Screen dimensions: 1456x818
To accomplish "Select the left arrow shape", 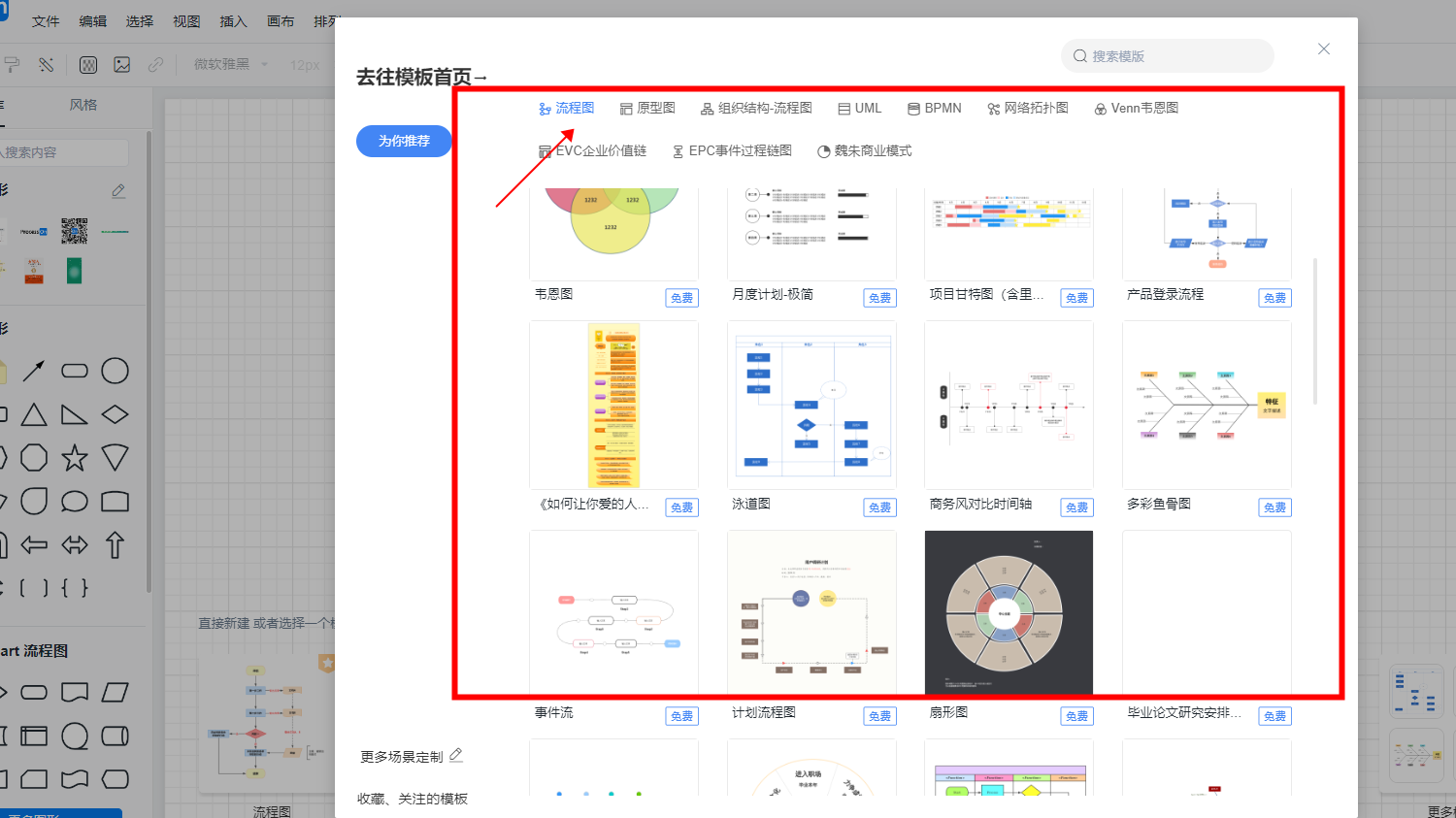I will coord(34,545).
